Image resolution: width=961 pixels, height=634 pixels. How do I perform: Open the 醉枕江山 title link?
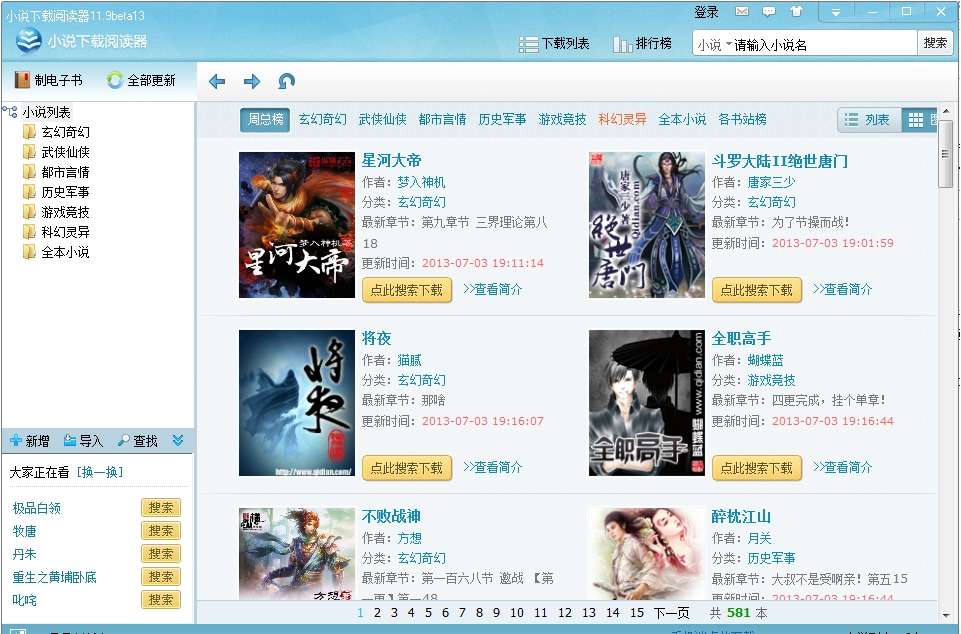coord(741,516)
